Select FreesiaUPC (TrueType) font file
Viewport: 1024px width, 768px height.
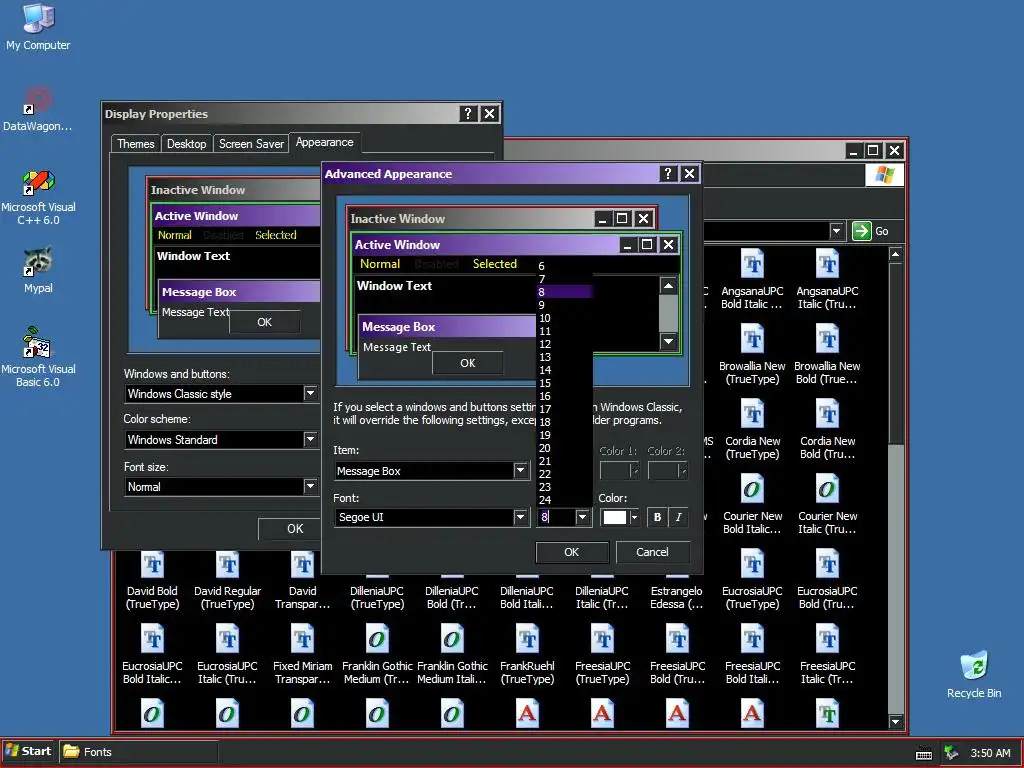(602, 654)
